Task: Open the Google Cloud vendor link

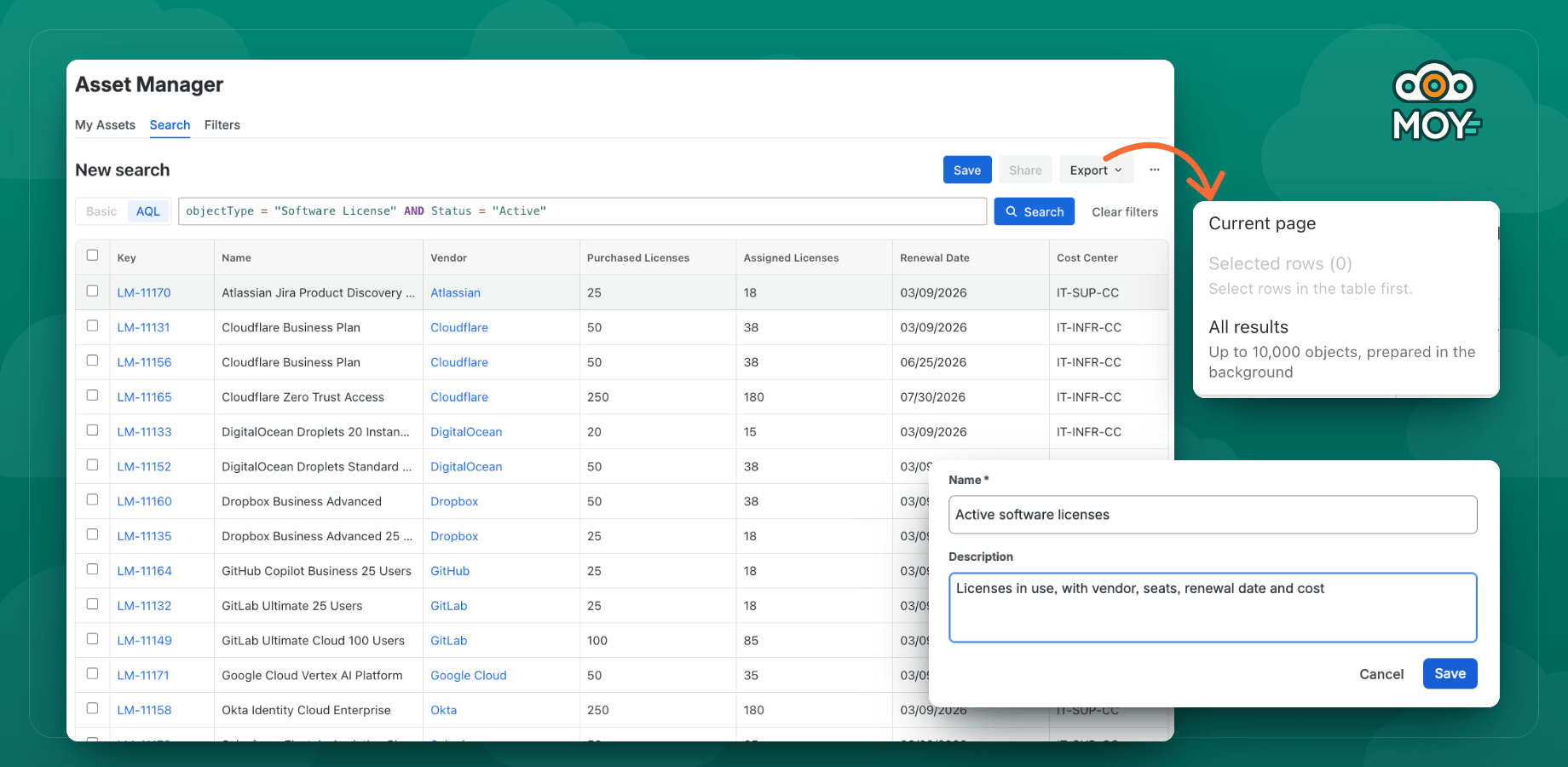Action: click(468, 675)
